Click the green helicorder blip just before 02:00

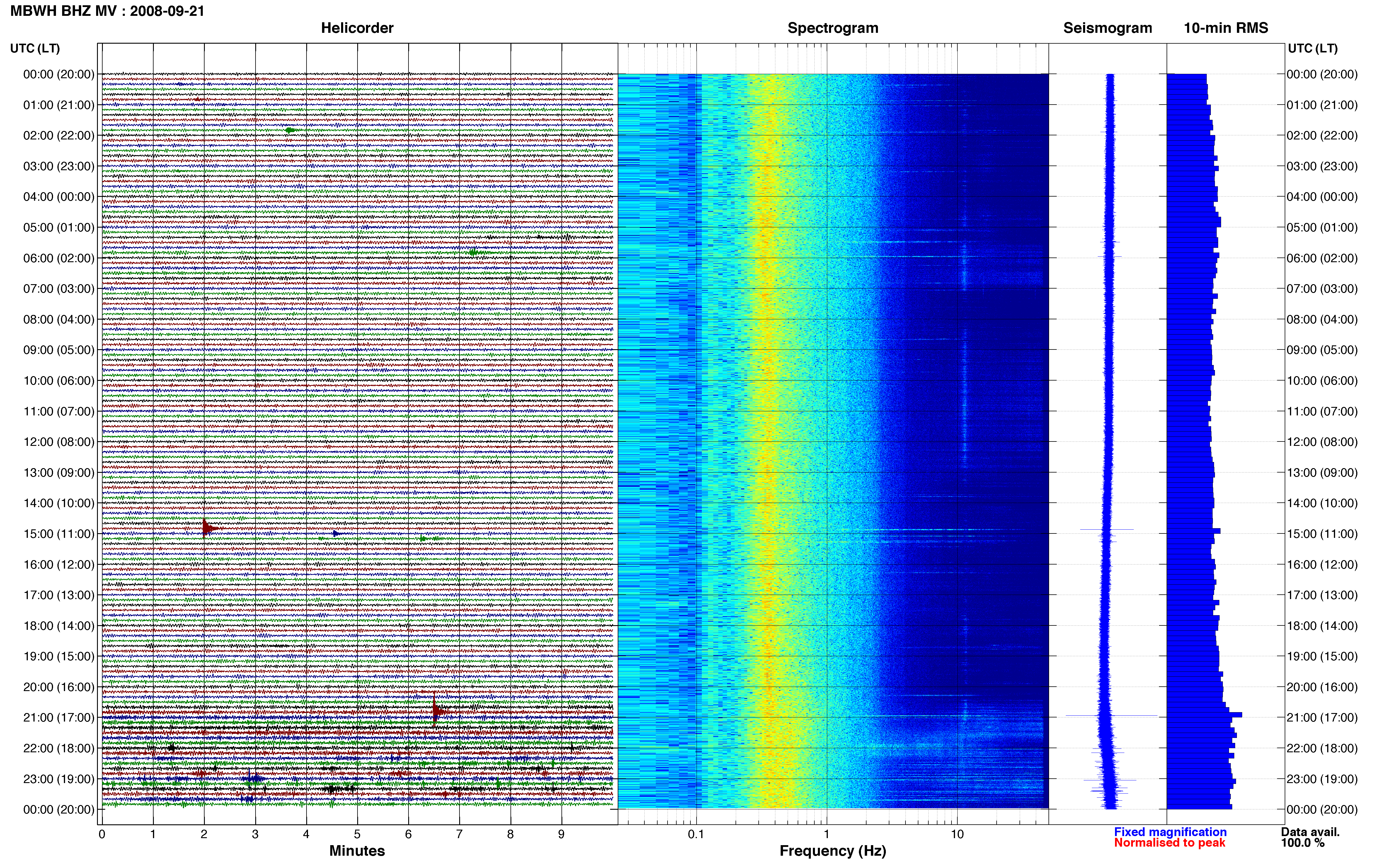(x=291, y=130)
